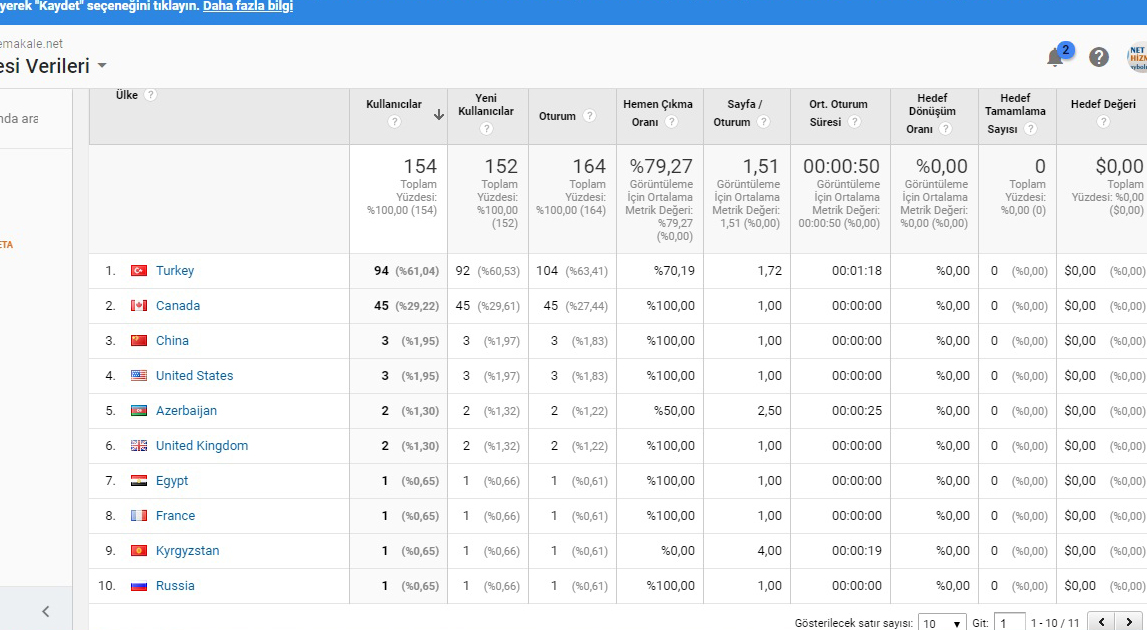This screenshot has width=1147, height=630.
Task: Open the United States country link
Action: [195, 376]
